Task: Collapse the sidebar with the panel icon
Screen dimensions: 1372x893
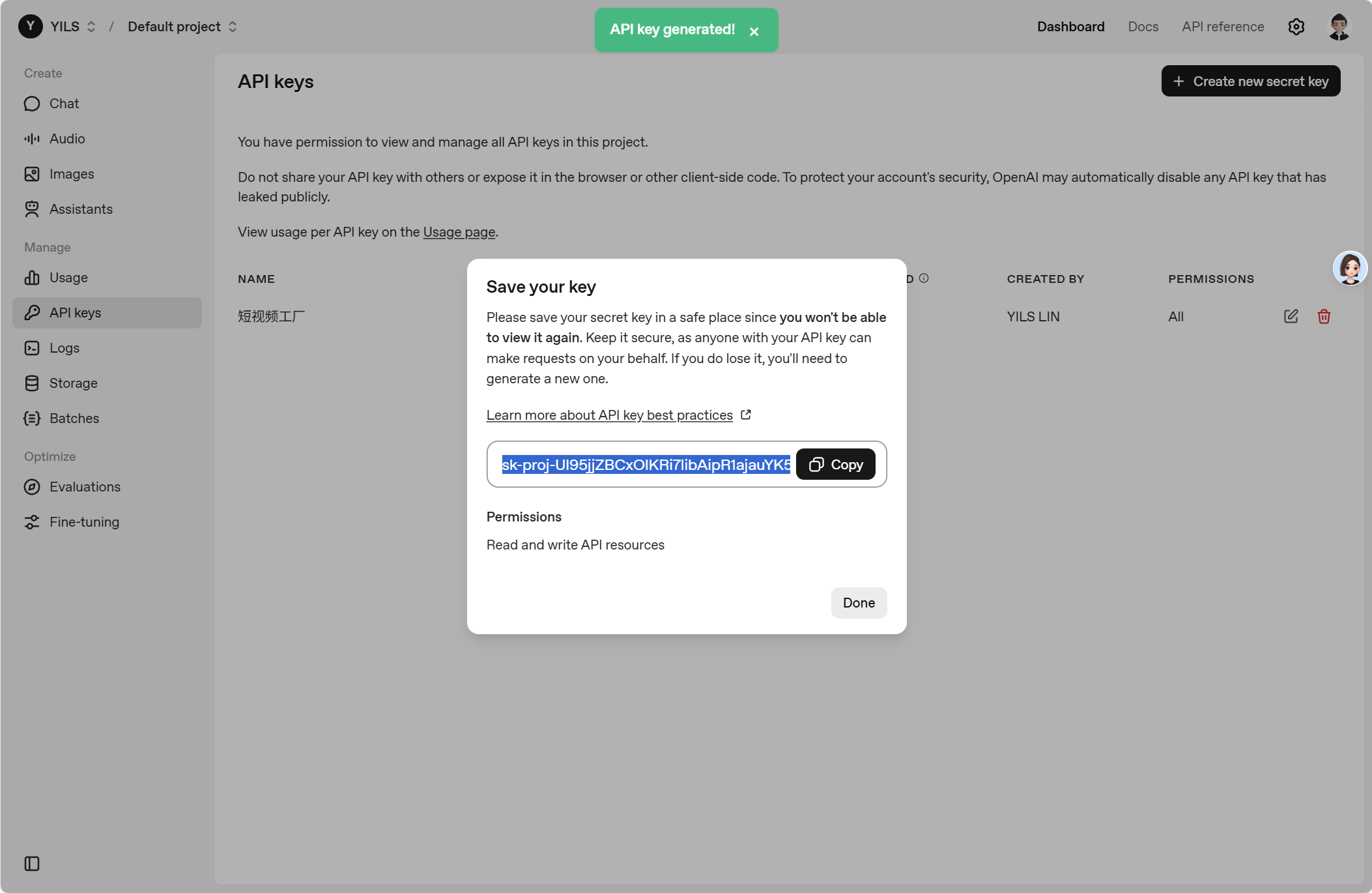Action: [x=32, y=864]
